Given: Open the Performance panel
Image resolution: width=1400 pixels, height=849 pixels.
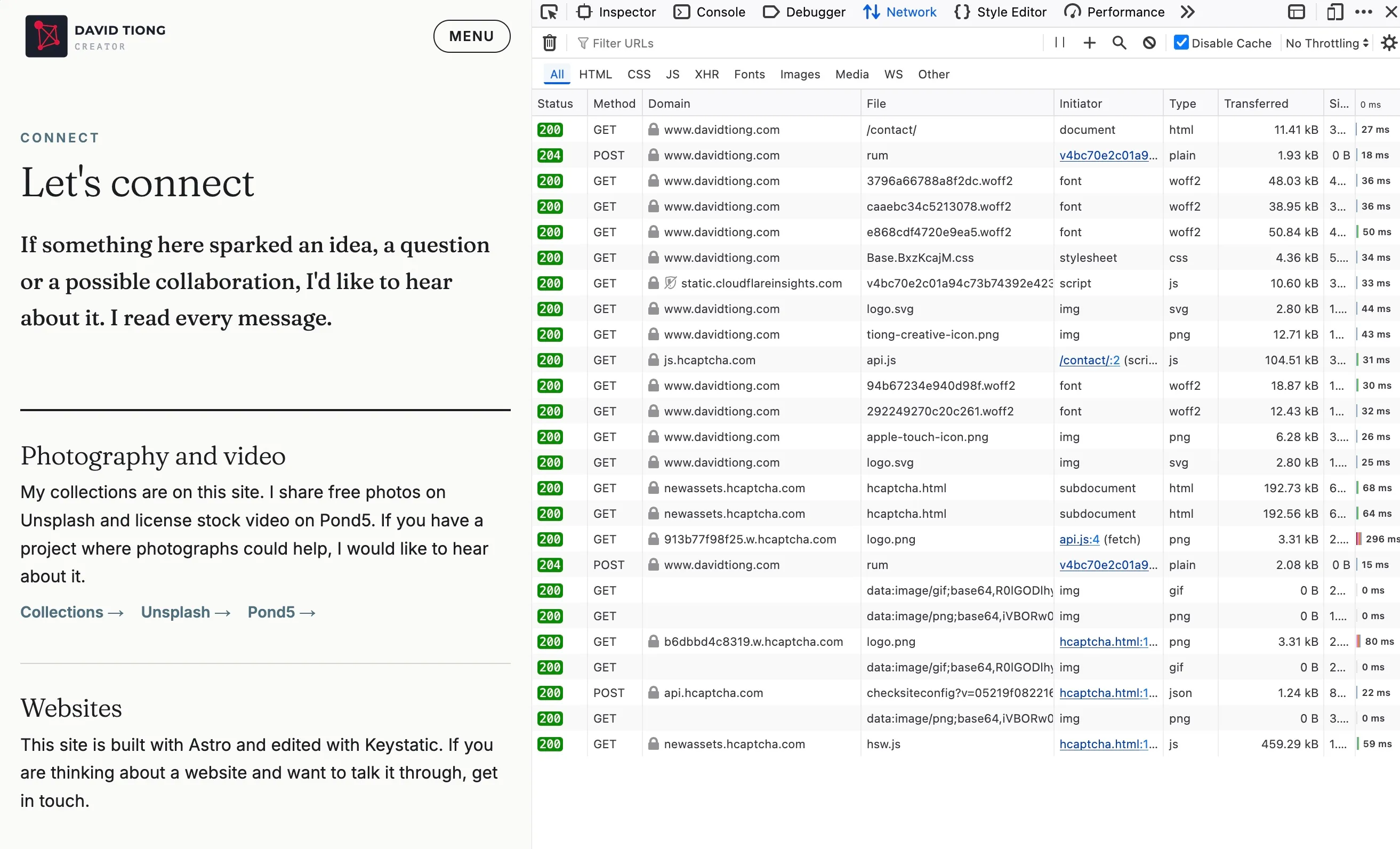Looking at the screenshot, I should click(x=1114, y=12).
